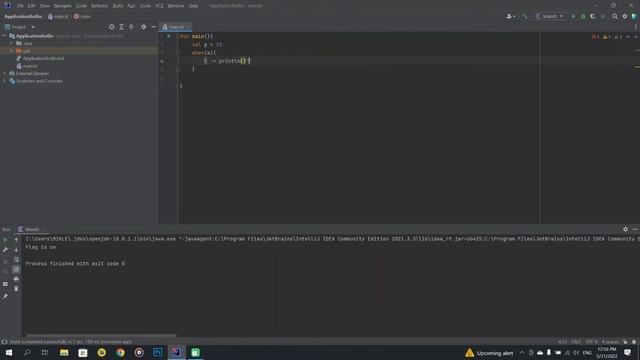Select main.kt file in project tree
The image size is (640, 360).
(x=27, y=66)
